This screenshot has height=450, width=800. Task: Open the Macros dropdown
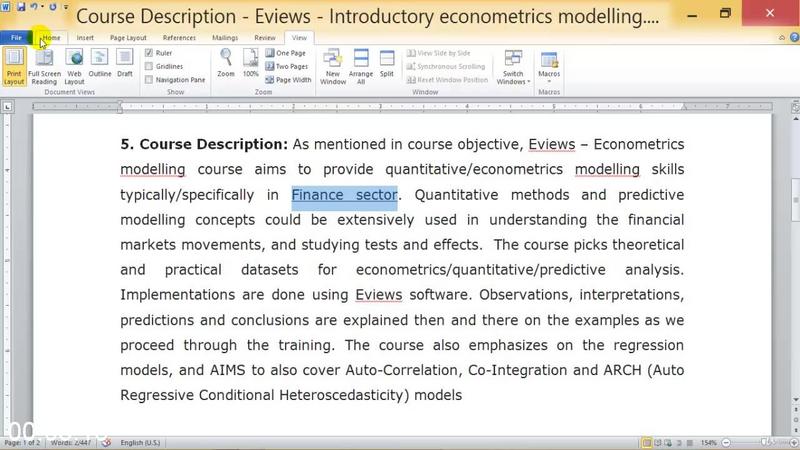pos(549,67)
